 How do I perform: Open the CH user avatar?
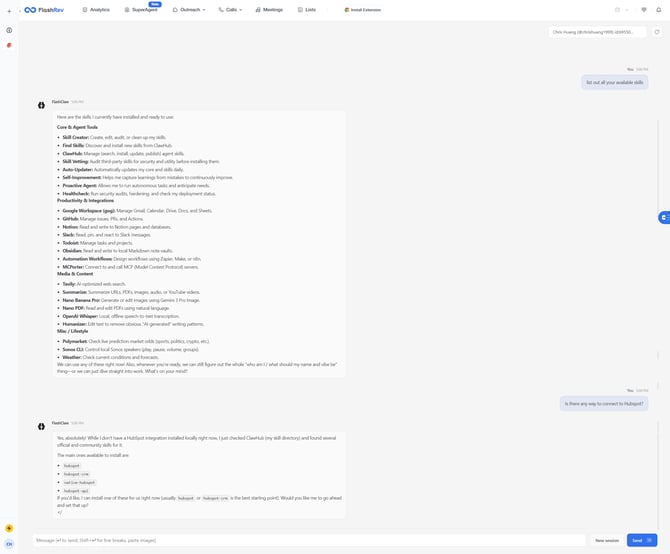[9, 544]
